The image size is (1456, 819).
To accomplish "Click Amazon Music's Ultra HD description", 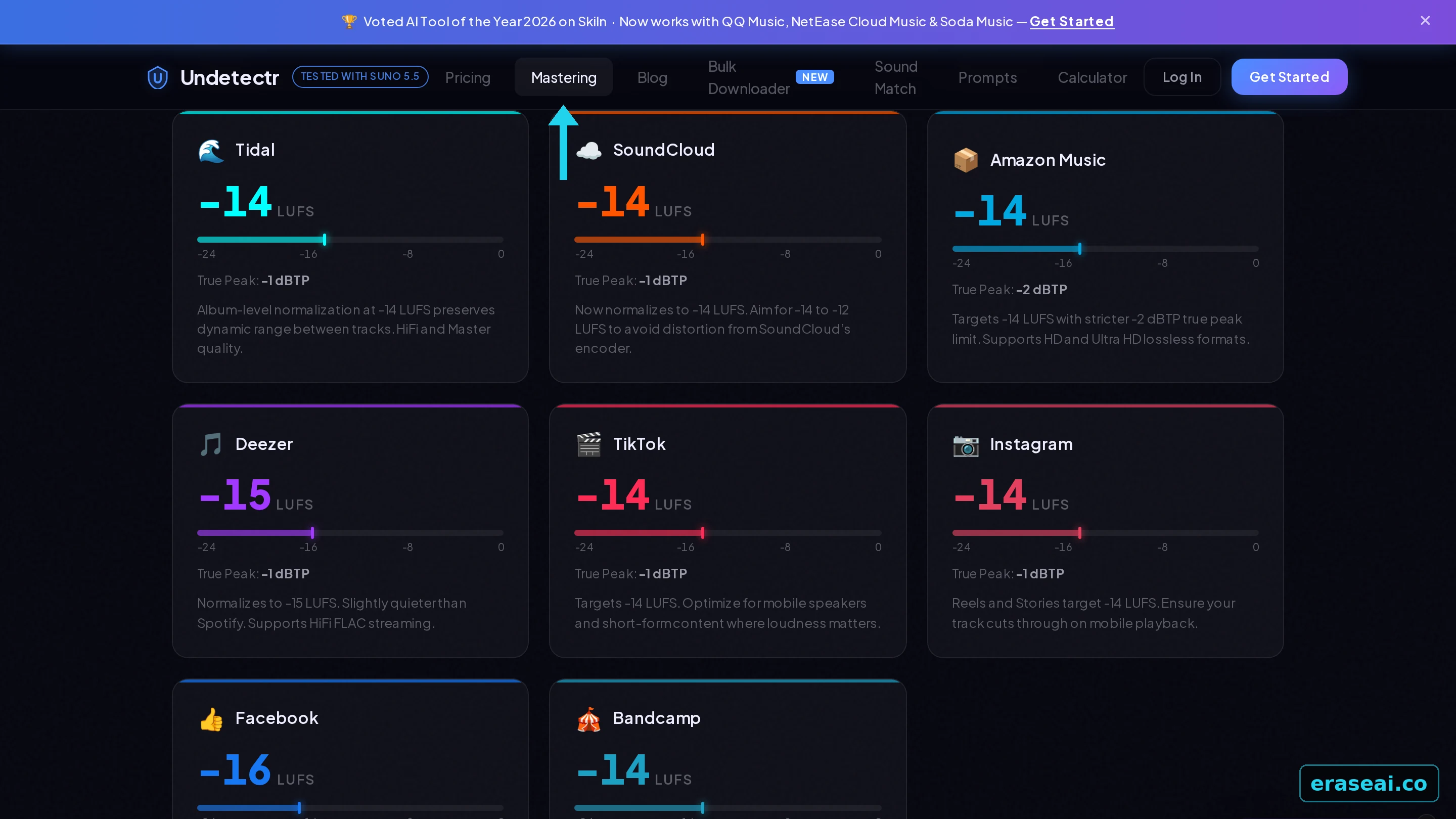I will click(1101, 330).
